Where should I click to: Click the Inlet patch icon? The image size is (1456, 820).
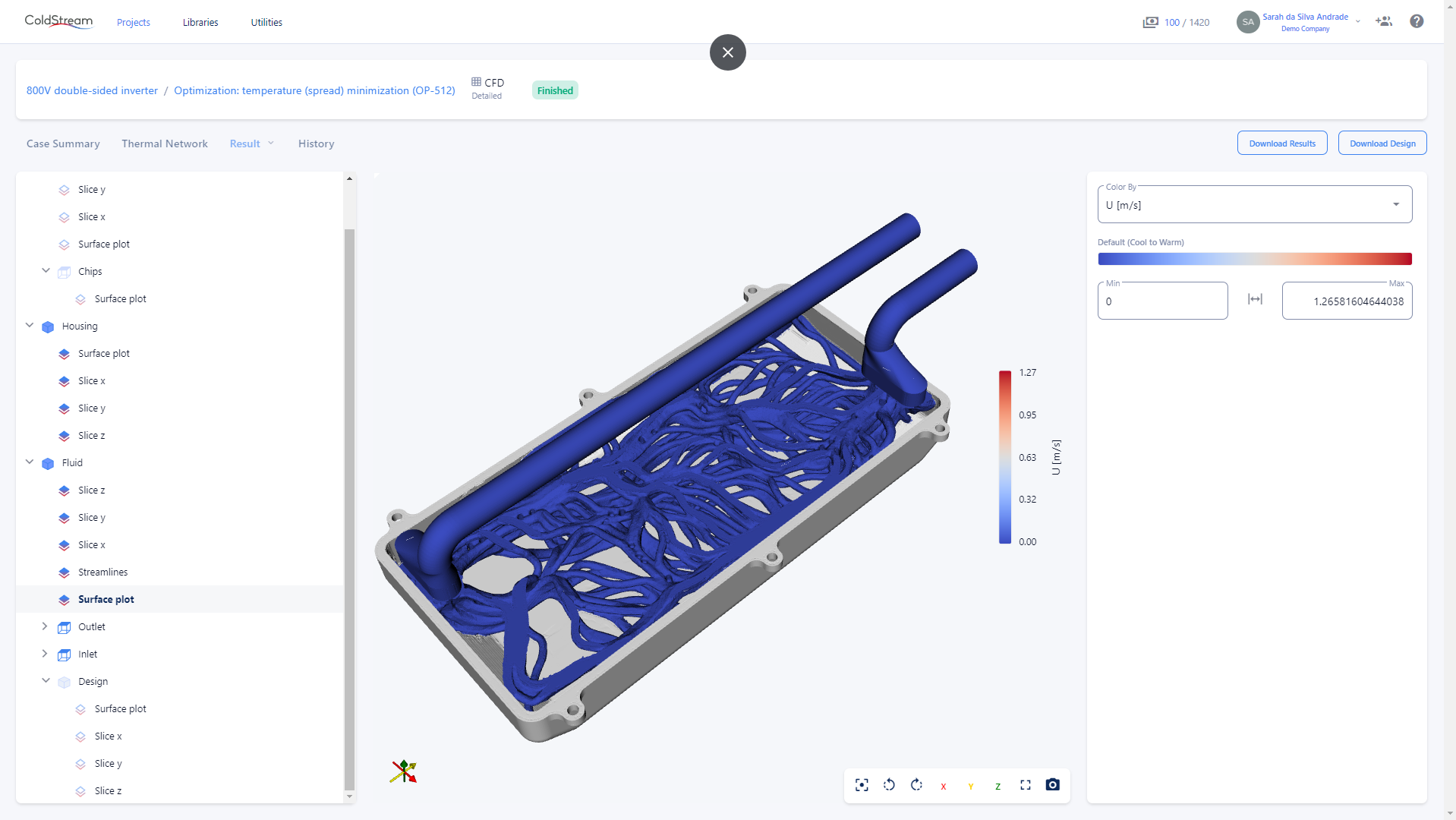[65, 654]
